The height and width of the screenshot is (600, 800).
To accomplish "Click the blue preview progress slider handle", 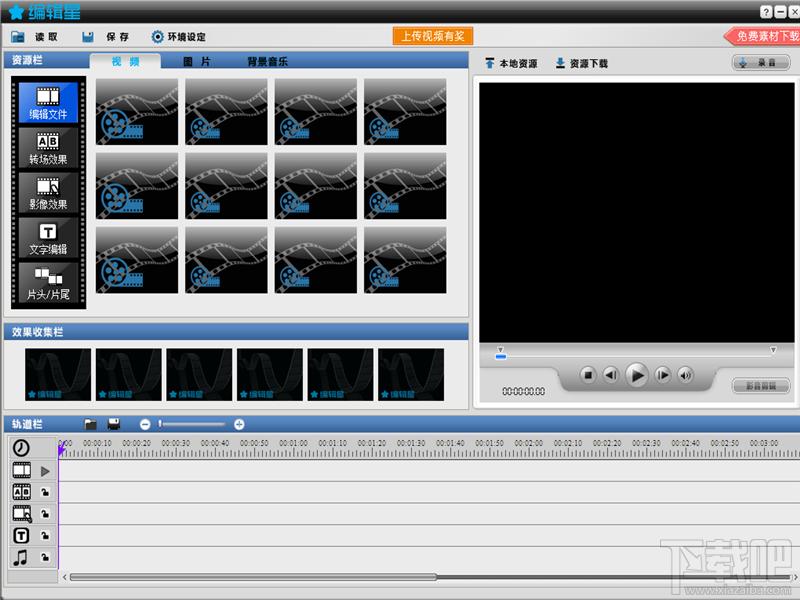I will (501, 357).
